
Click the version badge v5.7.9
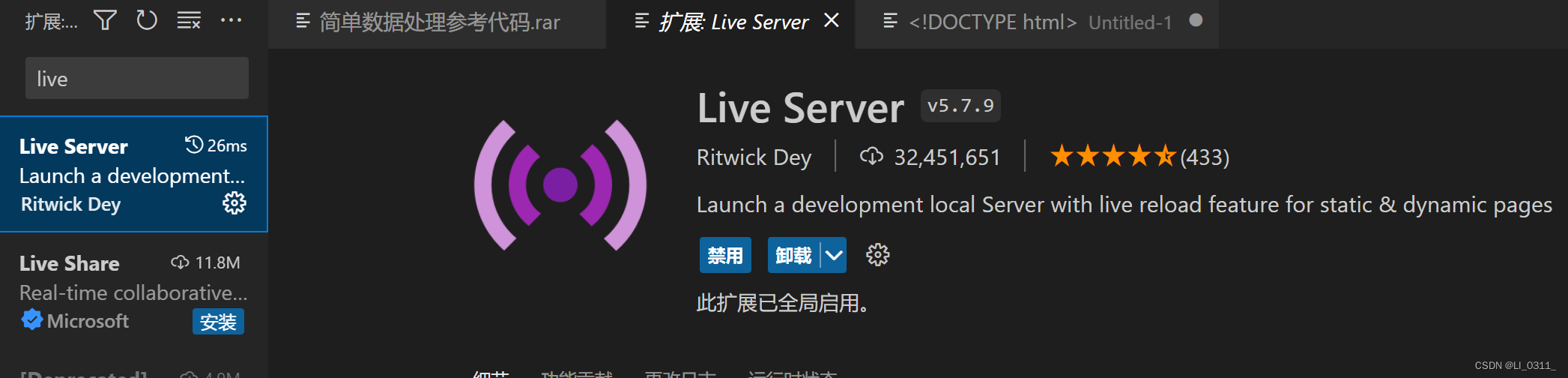click(x=960, y=106)
